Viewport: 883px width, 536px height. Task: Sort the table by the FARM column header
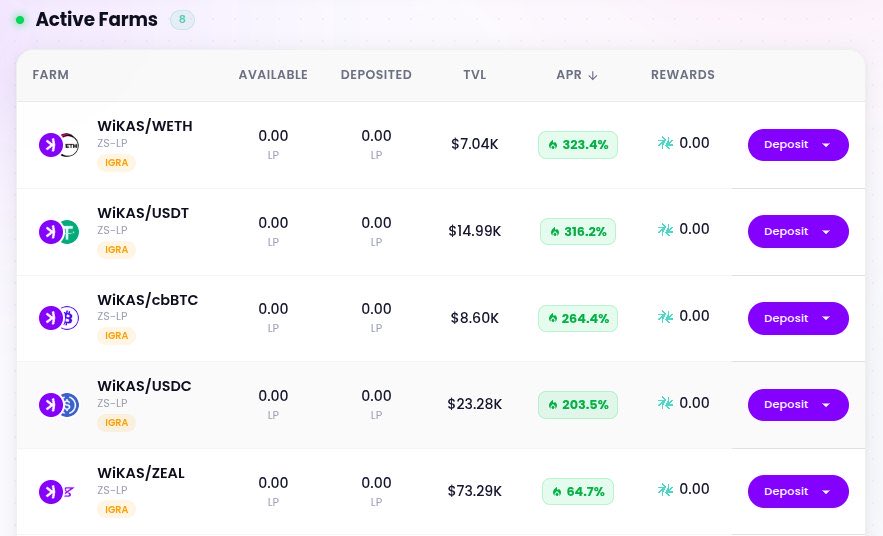[x=51, y=75]
